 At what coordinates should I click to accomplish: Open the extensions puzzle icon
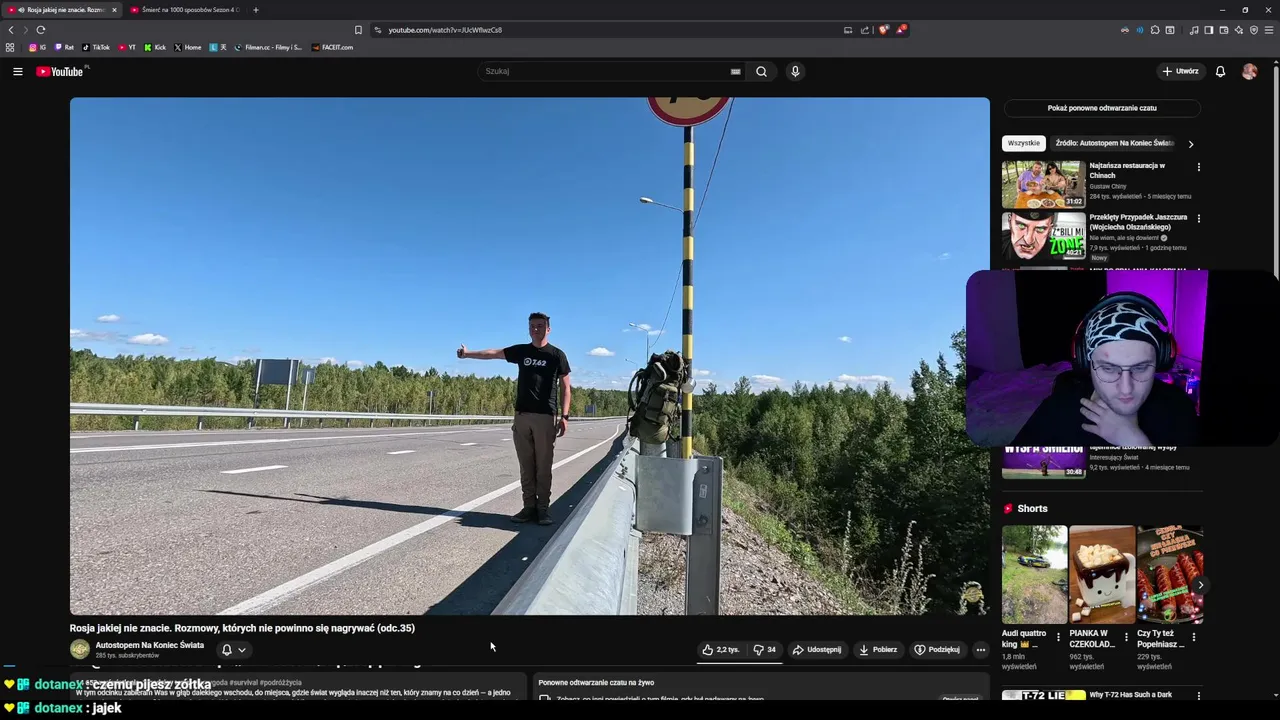(x=1155, y=30)
